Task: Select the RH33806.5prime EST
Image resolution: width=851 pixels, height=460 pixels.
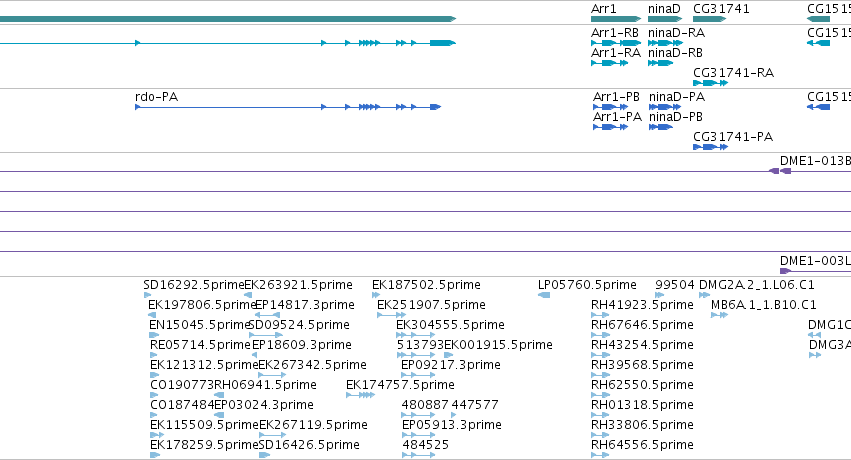Action: [642, 425]
